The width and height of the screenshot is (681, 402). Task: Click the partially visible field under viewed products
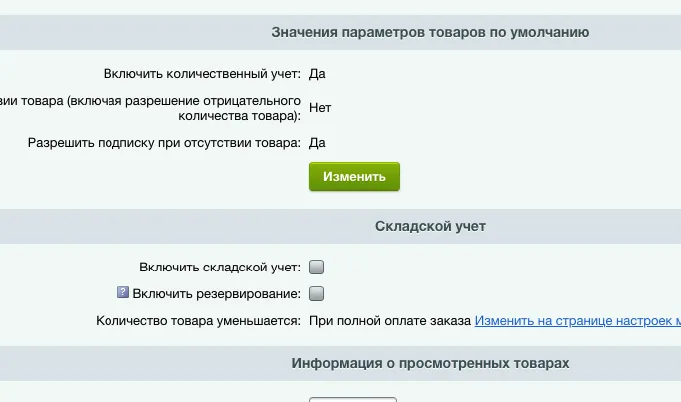coord(352,398)
